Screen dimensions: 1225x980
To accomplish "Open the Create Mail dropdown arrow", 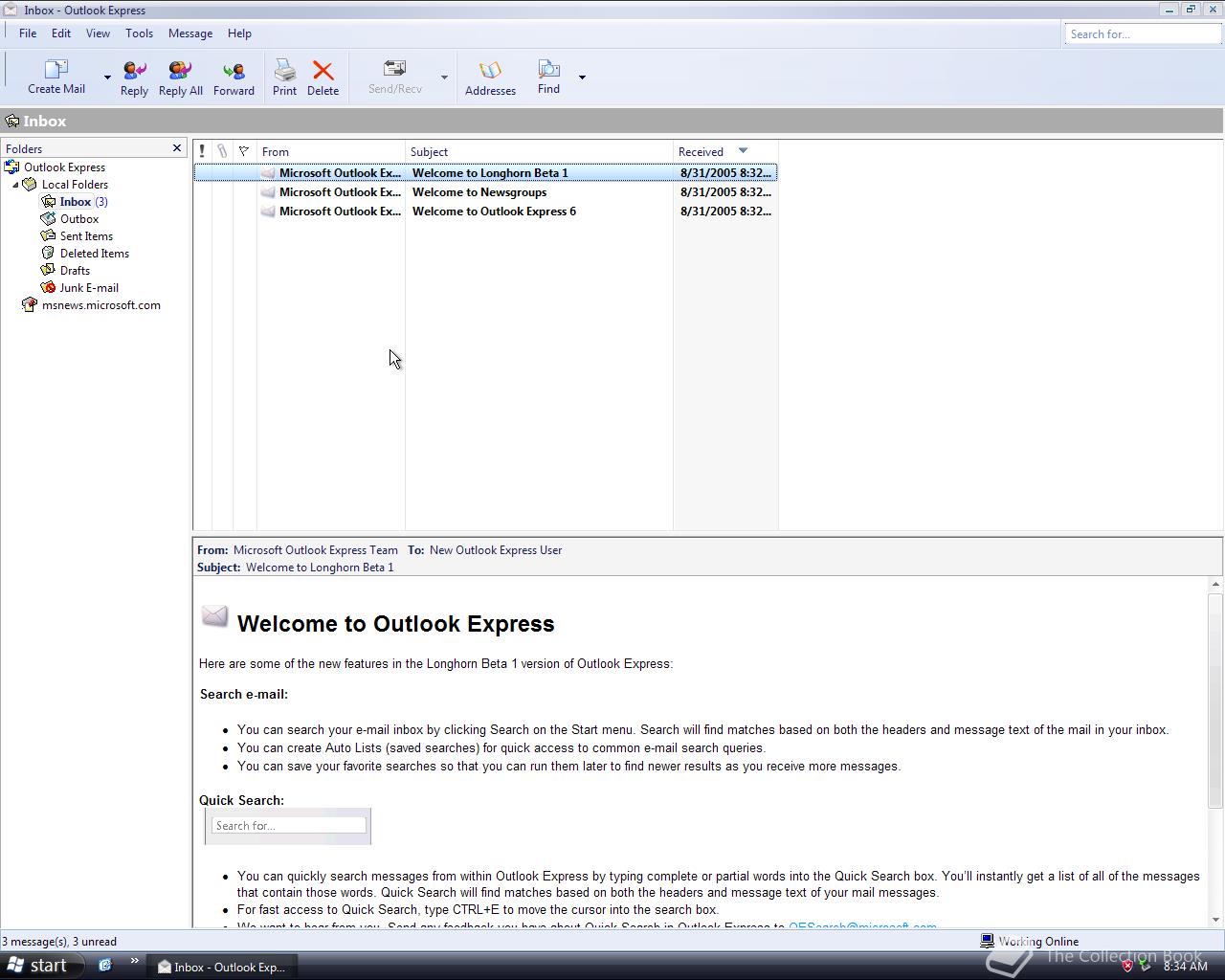I will pos(107,78).
